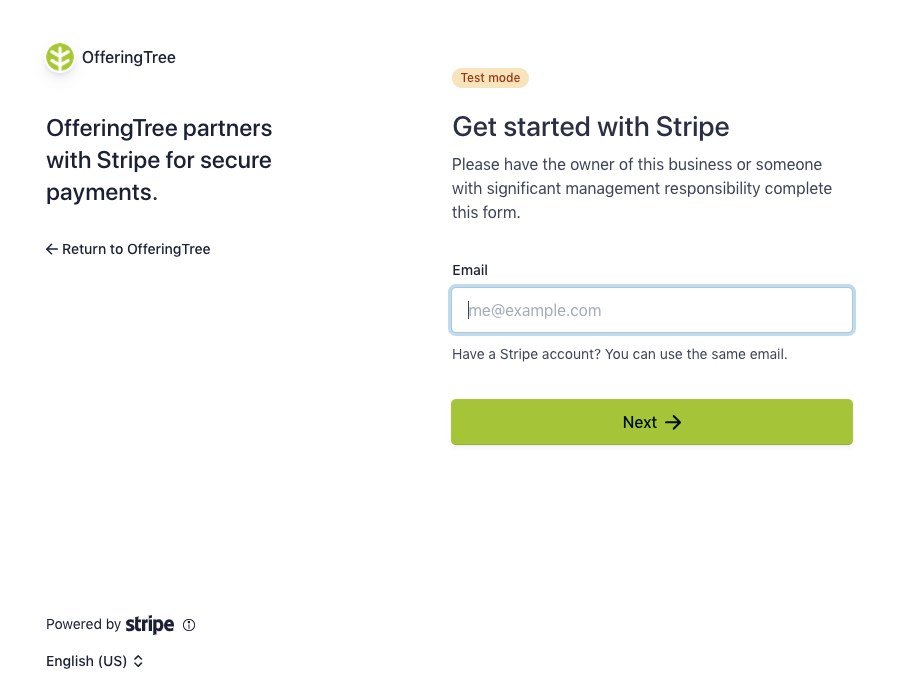Screen dimensions: 903x684
Task: Click the Test mode badge
Action: pyautogui.click(x=490, y=78)
